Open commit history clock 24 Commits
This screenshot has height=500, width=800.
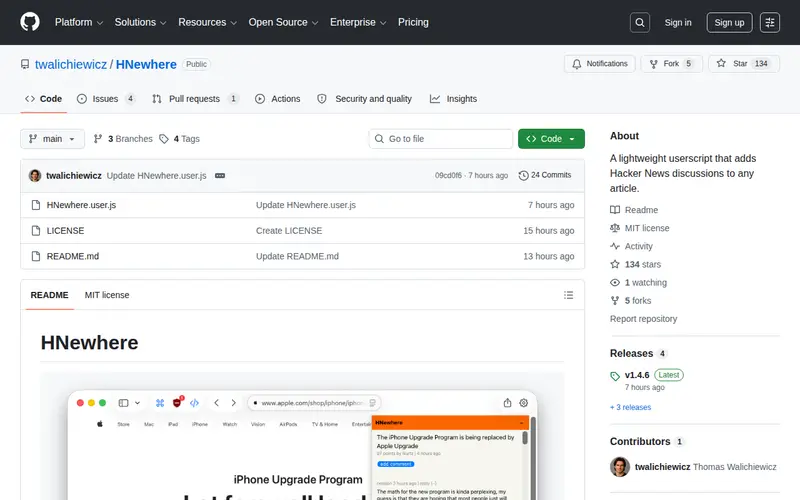(x=545, y=175)
